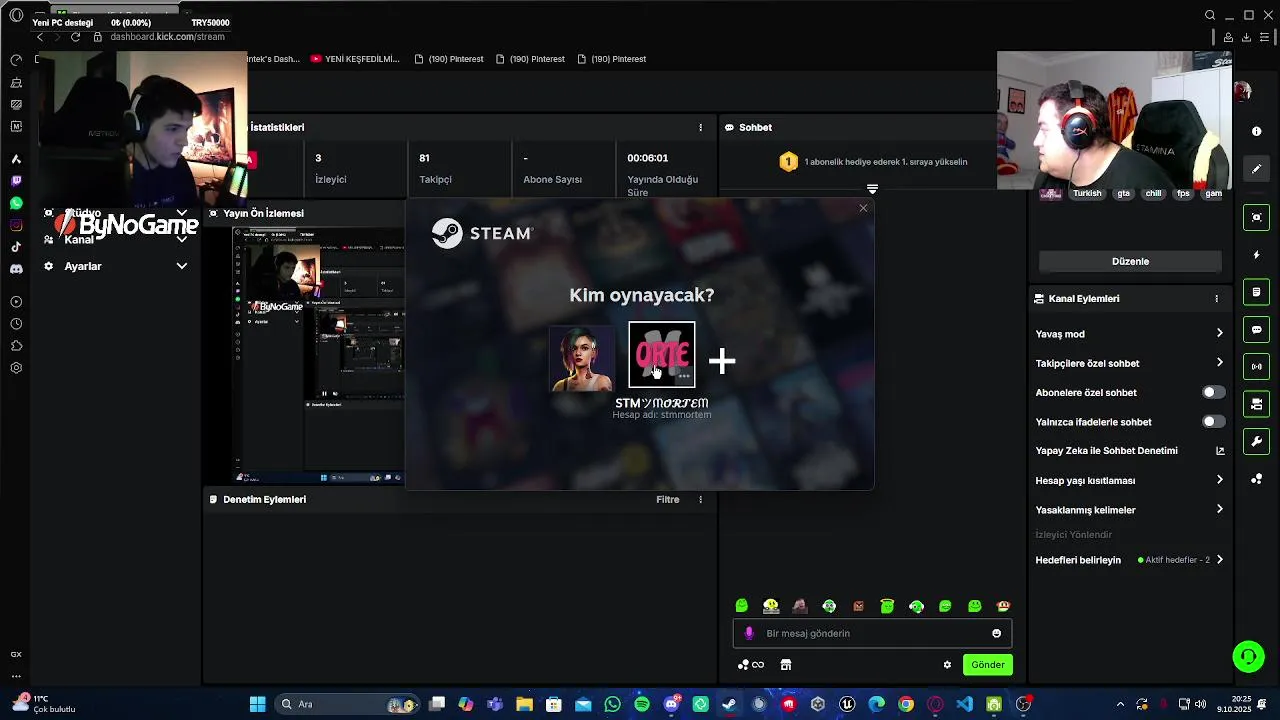Open the sidebar extensions cube icon
Screen dimensions: 1280x720
pos(16,346)
